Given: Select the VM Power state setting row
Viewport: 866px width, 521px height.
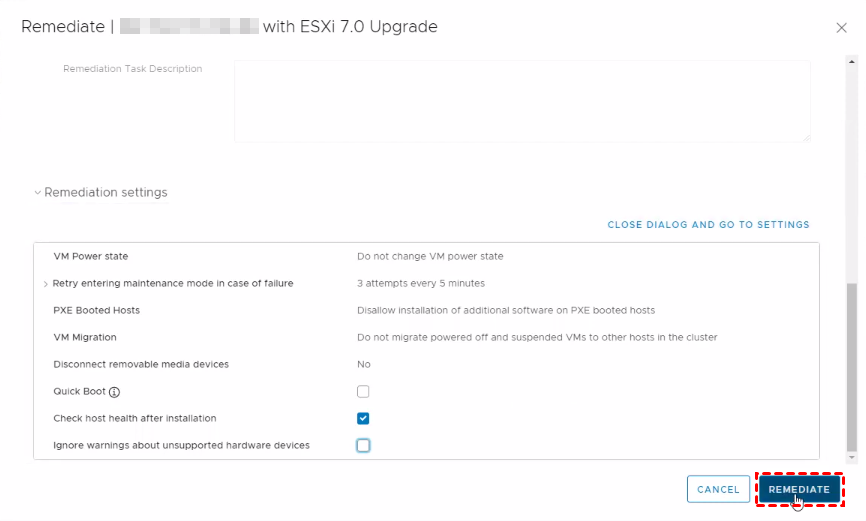Looking at the screenshot, I should 91,256.
